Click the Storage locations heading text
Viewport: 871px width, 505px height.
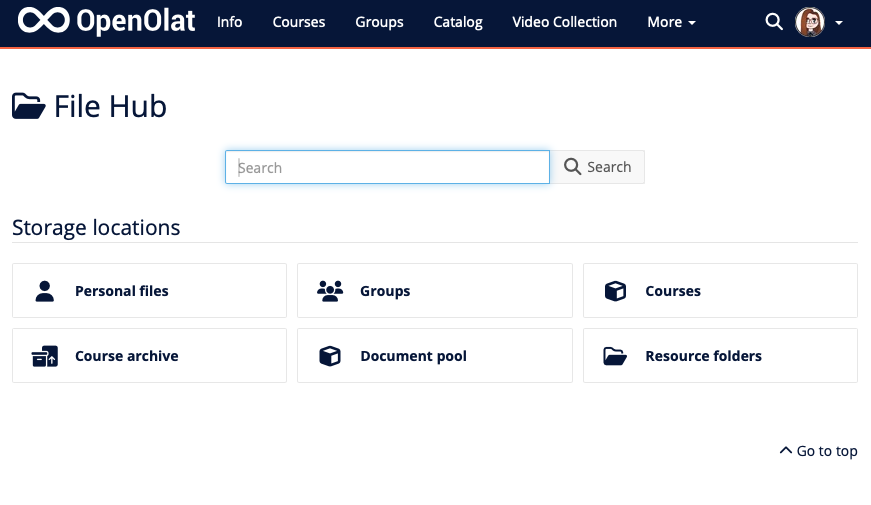coord(96,228)
